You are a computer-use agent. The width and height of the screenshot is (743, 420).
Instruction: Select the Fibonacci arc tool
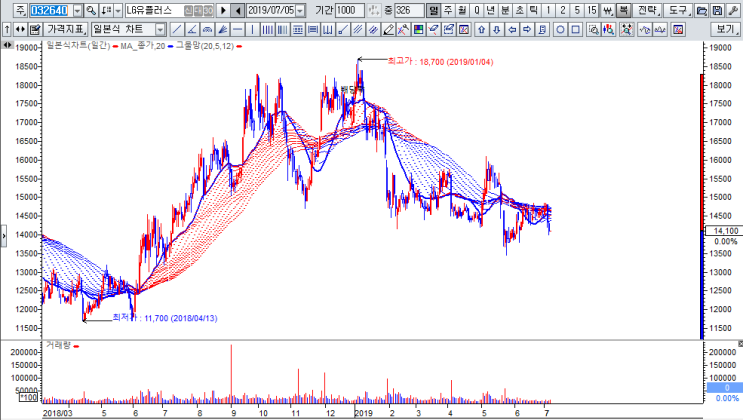click(x=207, y=30)
